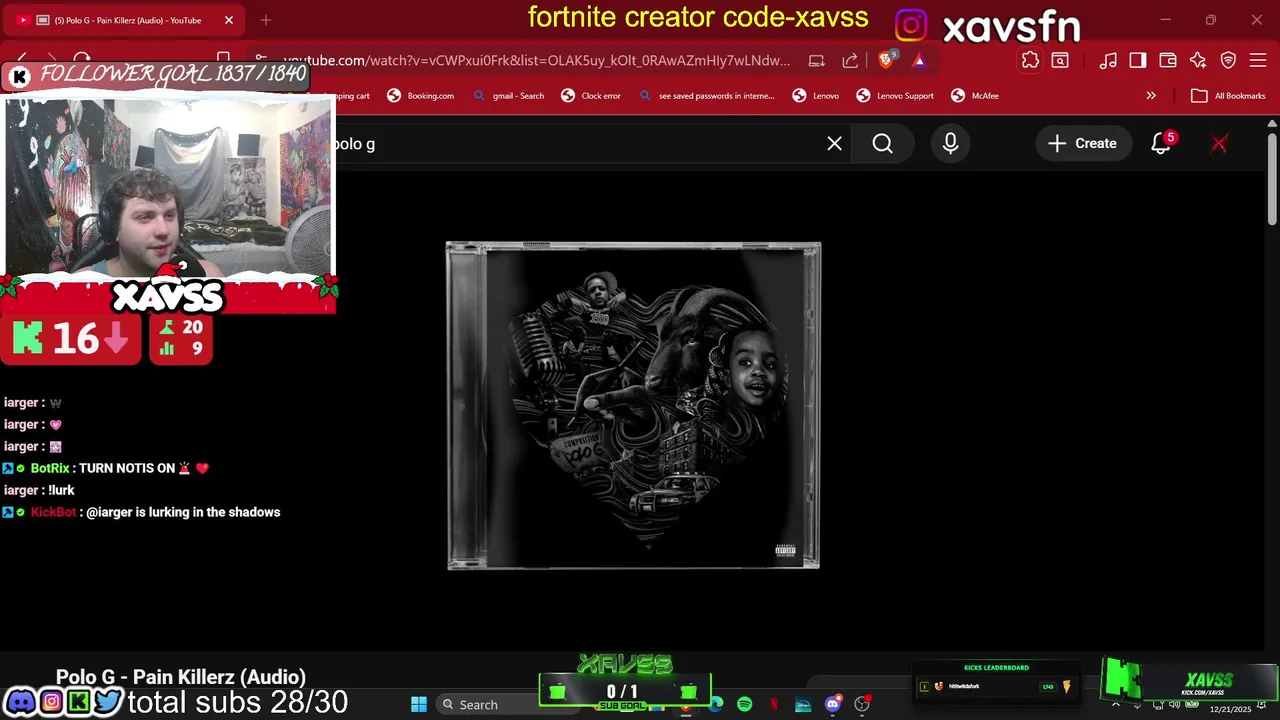This screenshot has height=720, width=1280.
Task: Open the Lenovo Support bookmark
Action: point(895,96)
